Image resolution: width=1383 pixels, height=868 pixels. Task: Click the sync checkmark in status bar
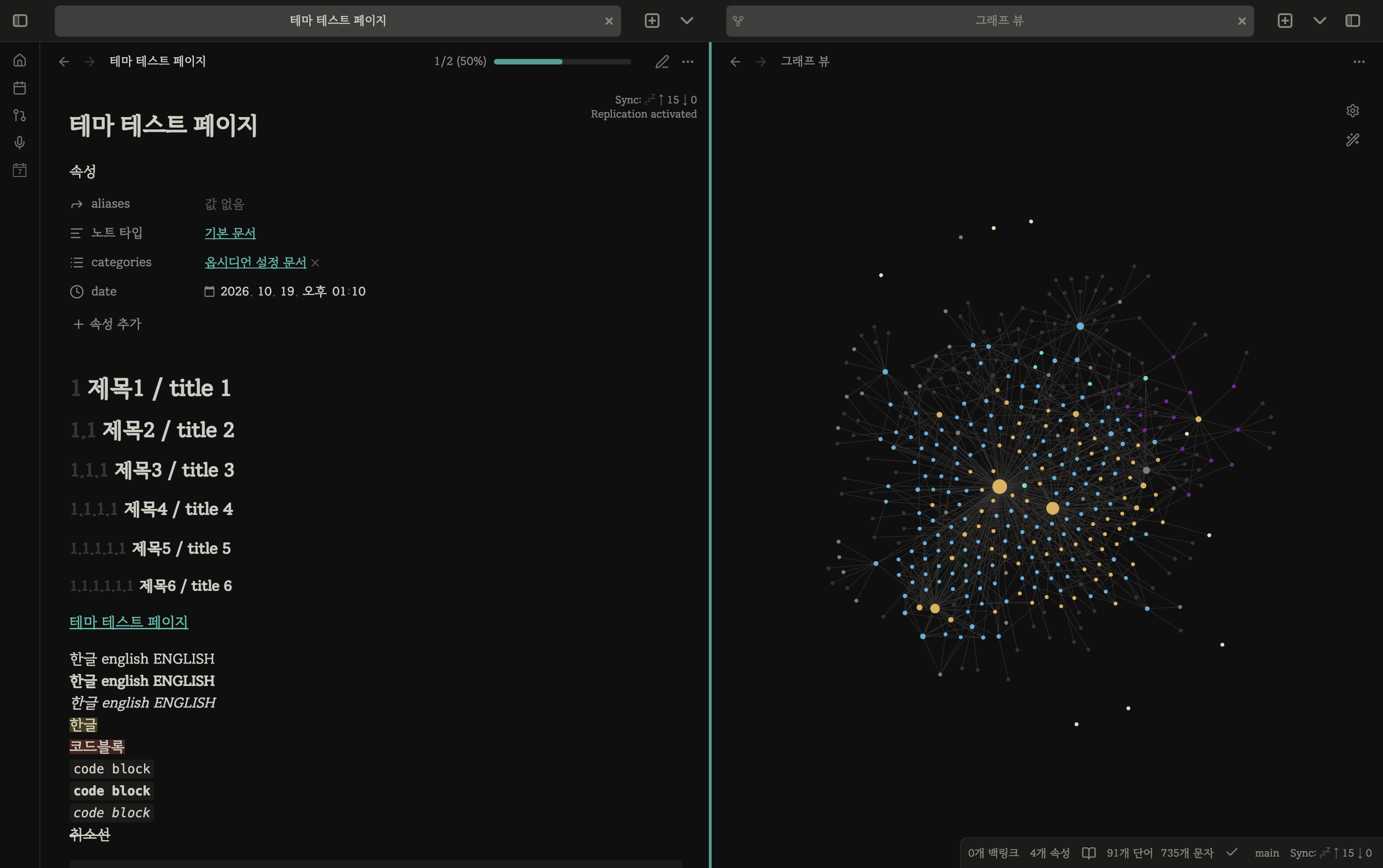1232,852
